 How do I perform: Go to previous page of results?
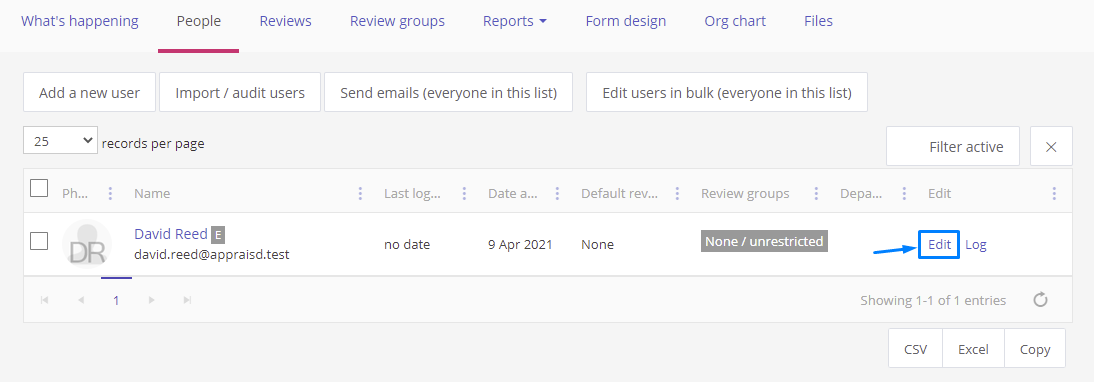coord(81,300)
